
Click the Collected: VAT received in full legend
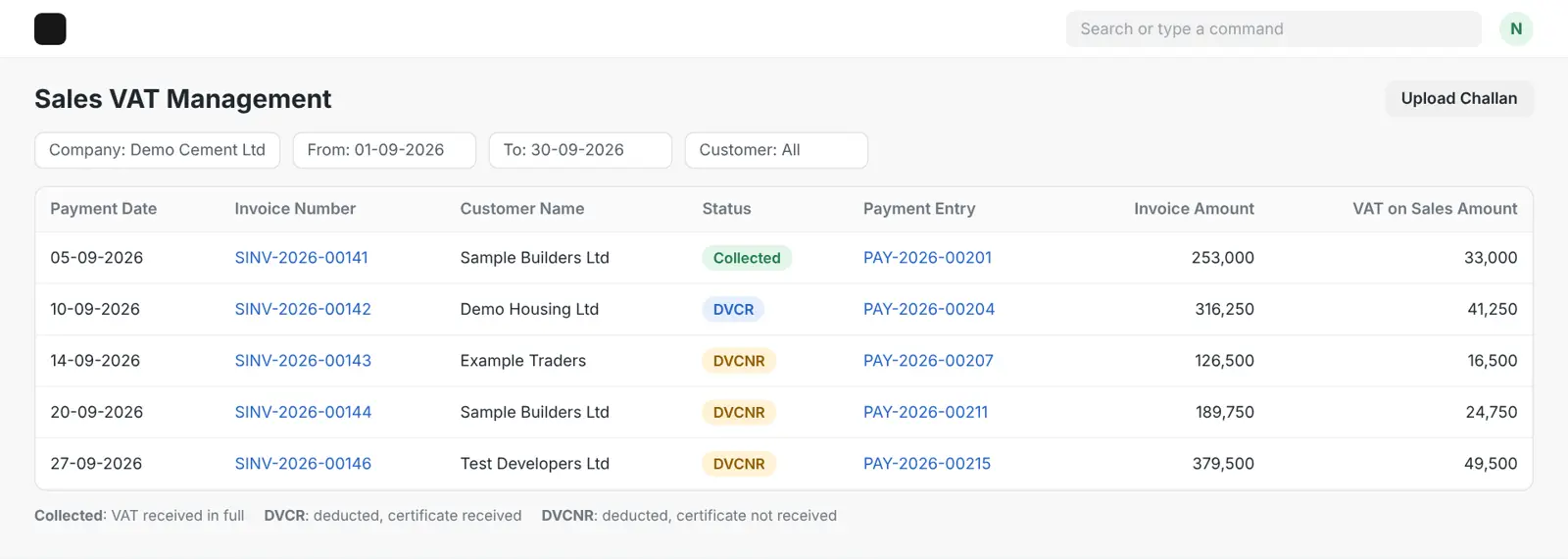139,516
